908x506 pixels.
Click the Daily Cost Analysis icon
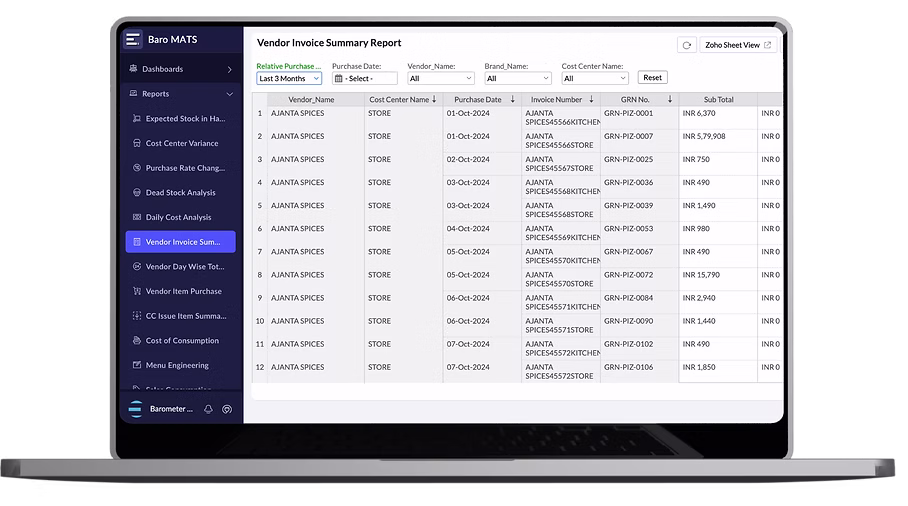pos(137,217)
